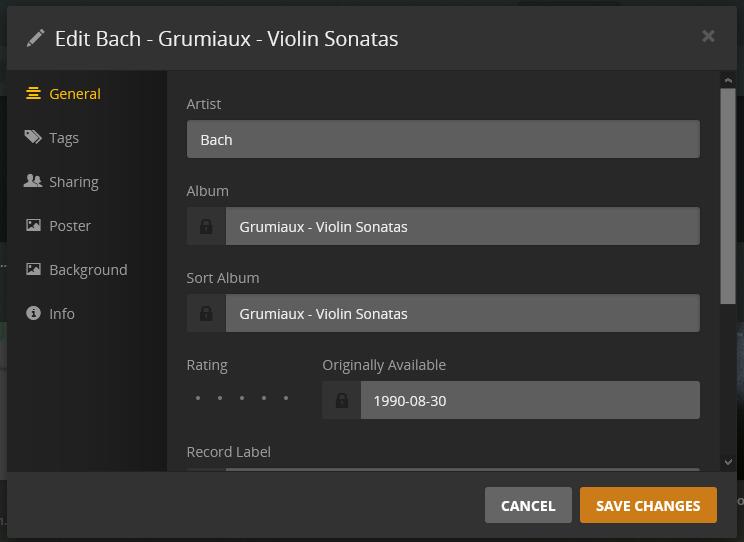Set rating to three stars
Screen dimensions: 744x542
coord(242,398)
